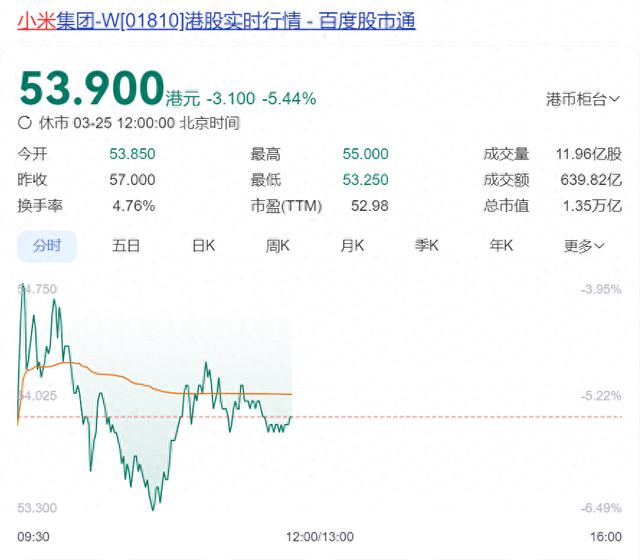Click the 总市值 value 1.35万亿
Screen dimensions: 640x560
[x=592, y=206]
